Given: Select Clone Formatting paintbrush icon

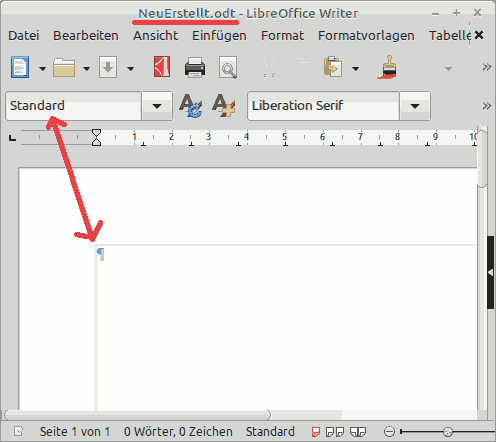Looking at the screenshot, I should coord(387,67).
